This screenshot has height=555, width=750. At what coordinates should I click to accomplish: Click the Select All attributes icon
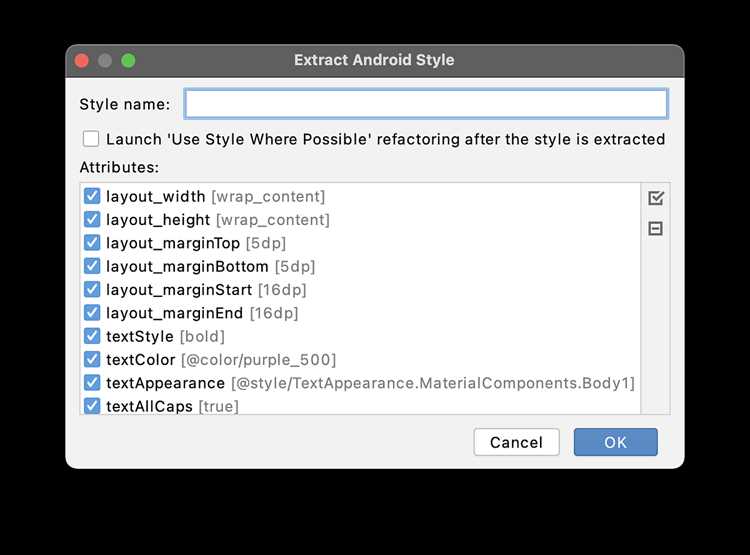tap(656, 198)
